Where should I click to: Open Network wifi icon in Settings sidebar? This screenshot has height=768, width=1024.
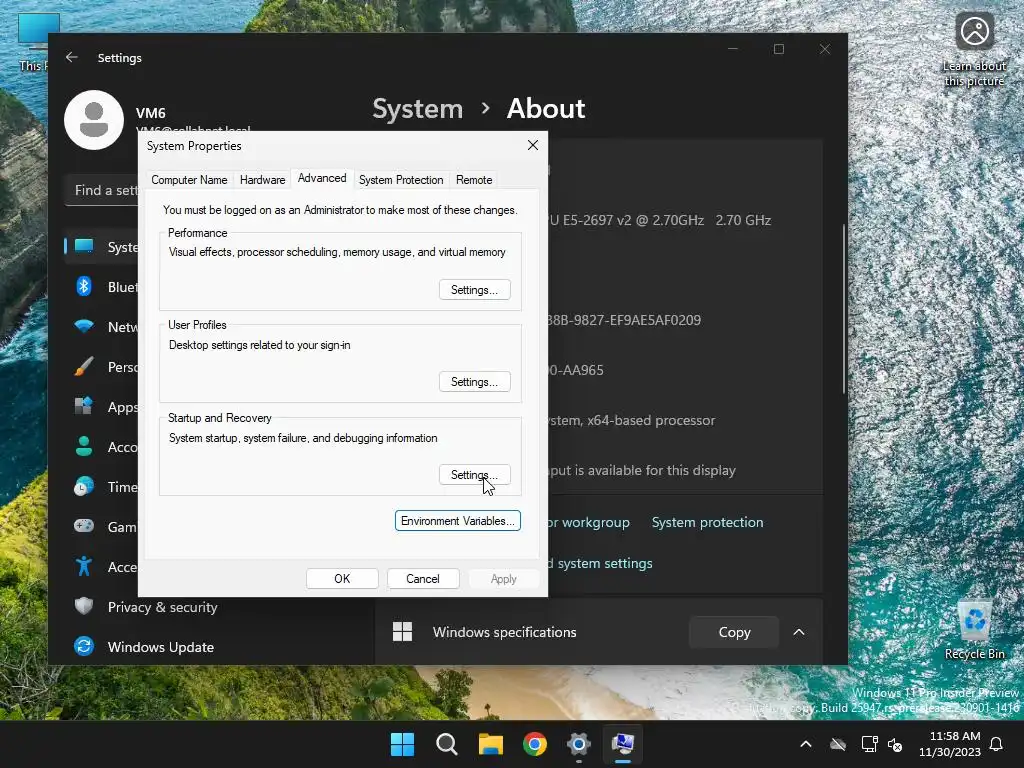coord(84,326)
